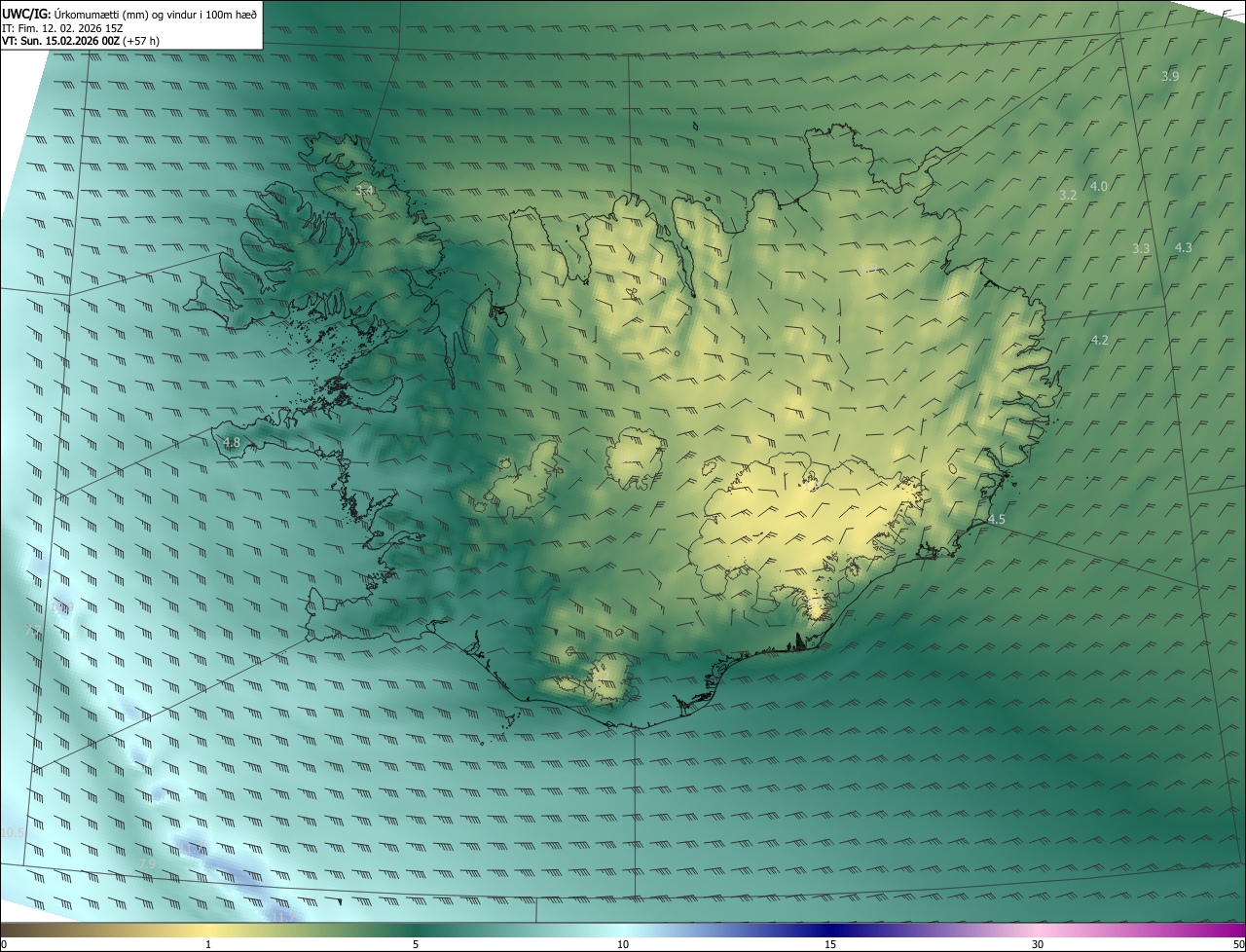Click the 'VT: Sun. 15.02.2026 00Z' valid time line

(x=60, y=41)
